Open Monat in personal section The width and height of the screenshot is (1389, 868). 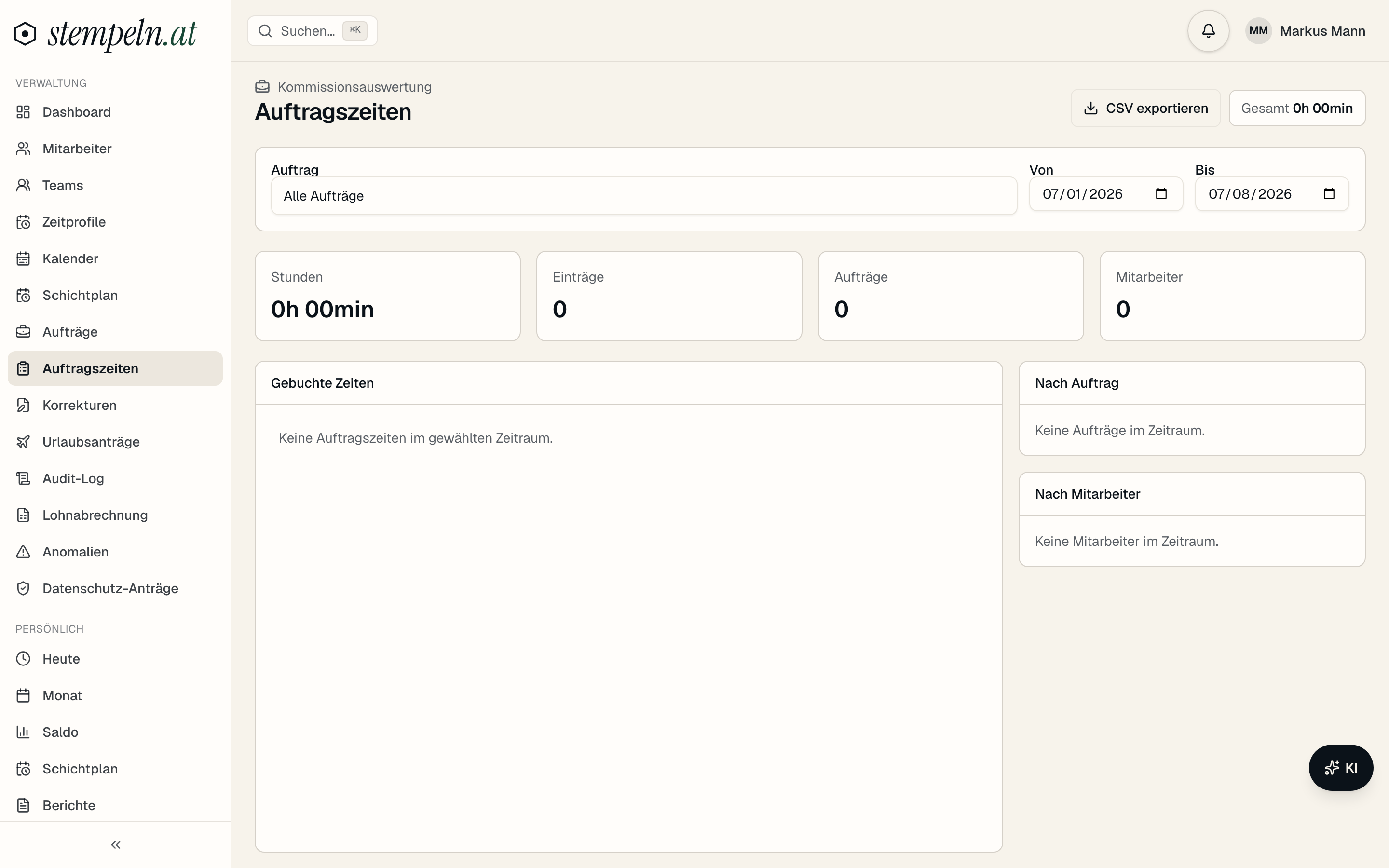pos(115,696)
